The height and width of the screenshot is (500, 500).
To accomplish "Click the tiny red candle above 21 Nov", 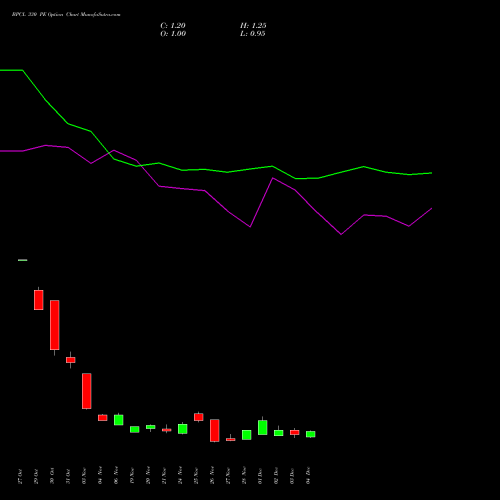I will (x=167, y=430).
